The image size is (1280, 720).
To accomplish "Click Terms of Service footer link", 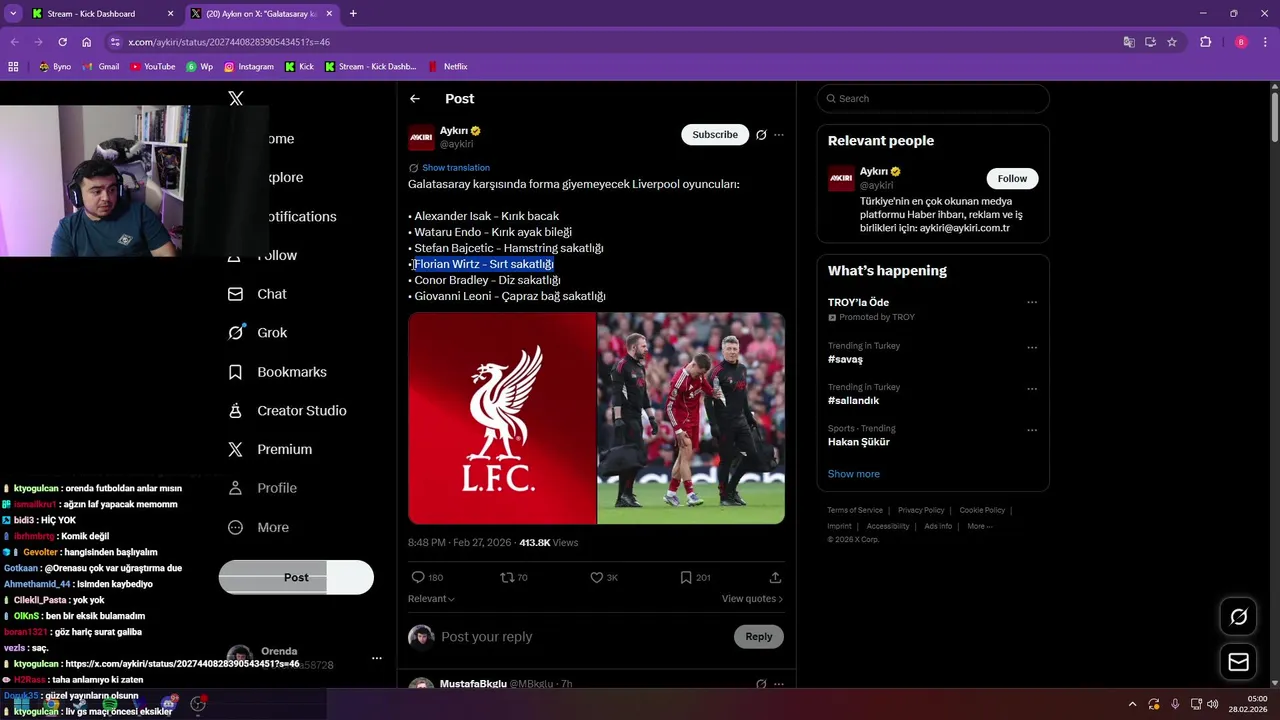I will pos(855,510).
